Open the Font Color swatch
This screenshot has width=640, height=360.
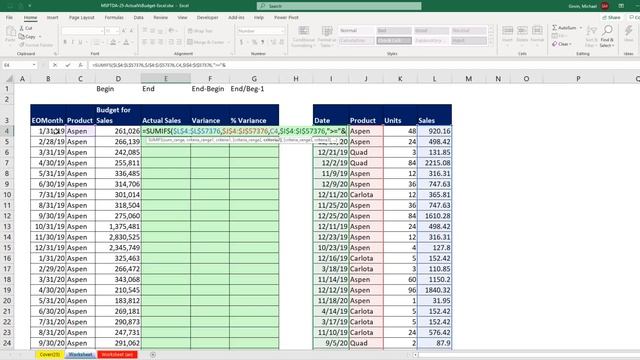[126, 42]
